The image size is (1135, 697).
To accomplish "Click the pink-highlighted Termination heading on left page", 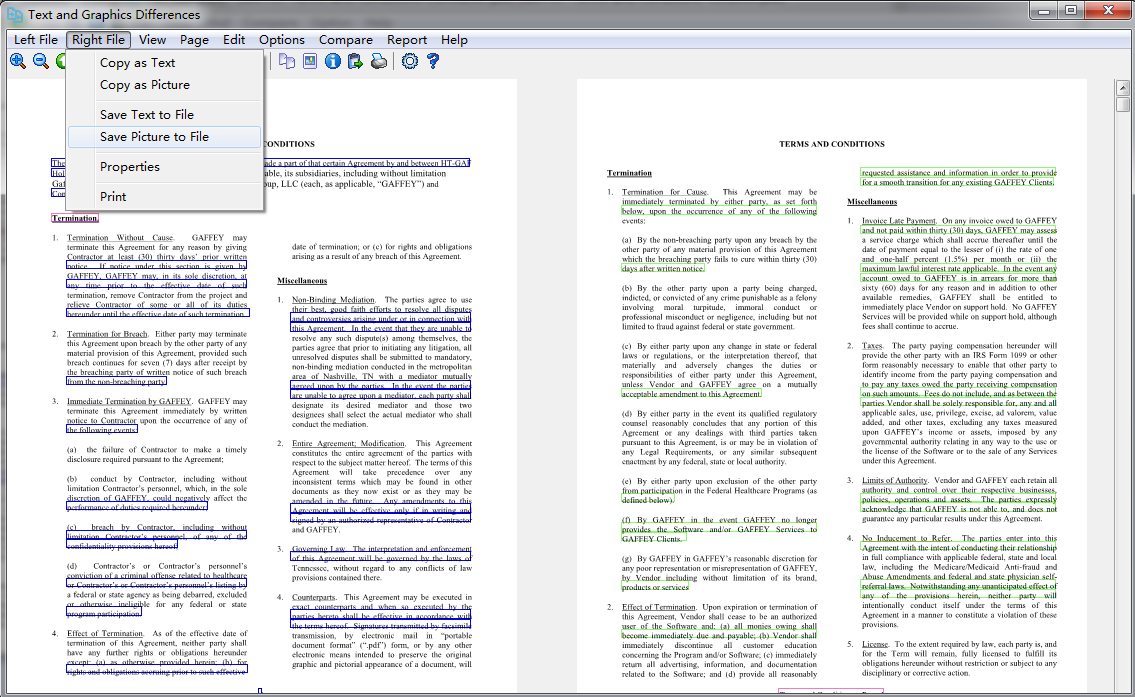I will pyautogui.click(x=75, y=218).
